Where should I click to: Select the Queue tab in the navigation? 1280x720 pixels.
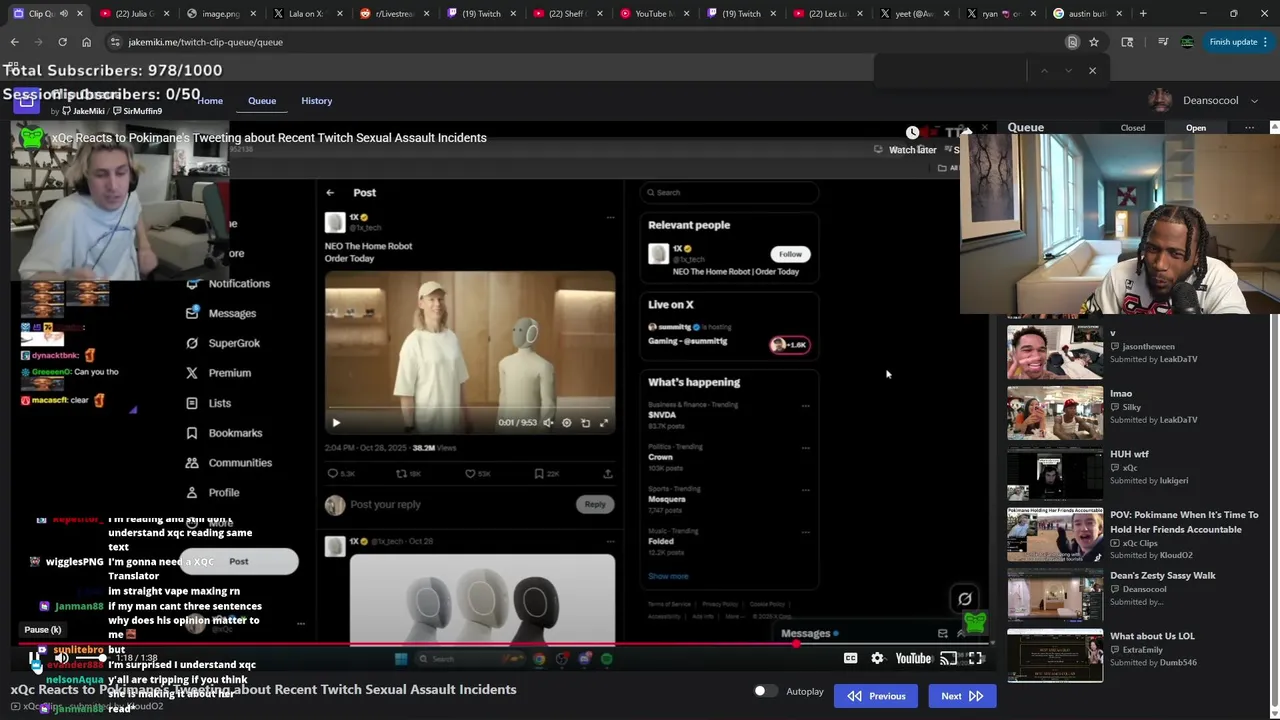tap(262, 101)
